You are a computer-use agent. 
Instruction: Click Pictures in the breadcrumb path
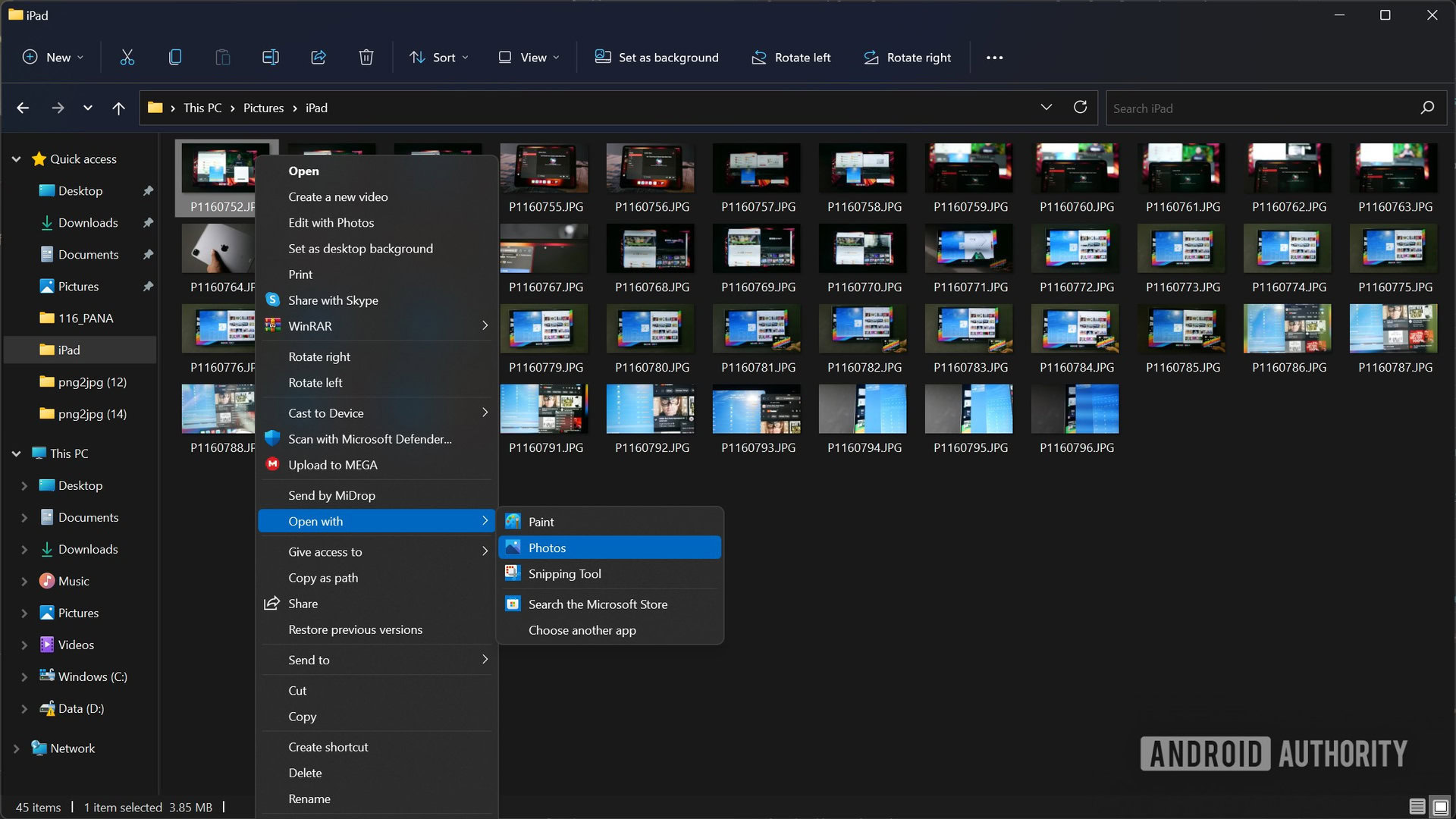pos(263,108)
